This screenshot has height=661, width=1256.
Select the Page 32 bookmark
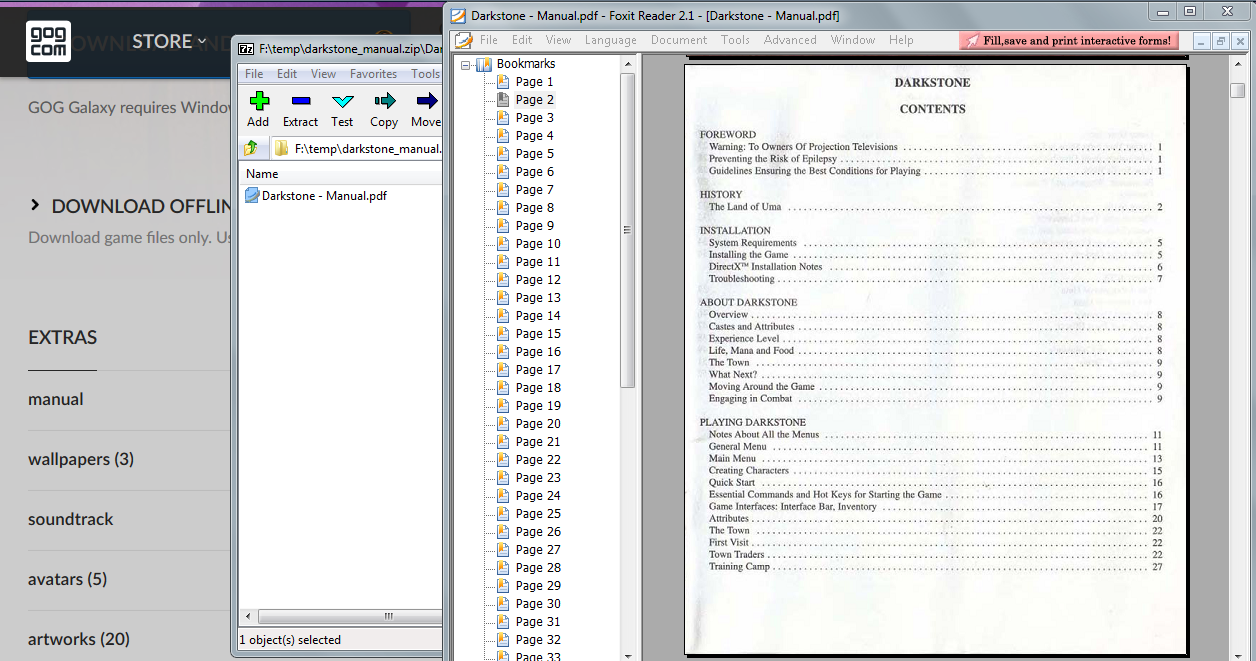538,640
